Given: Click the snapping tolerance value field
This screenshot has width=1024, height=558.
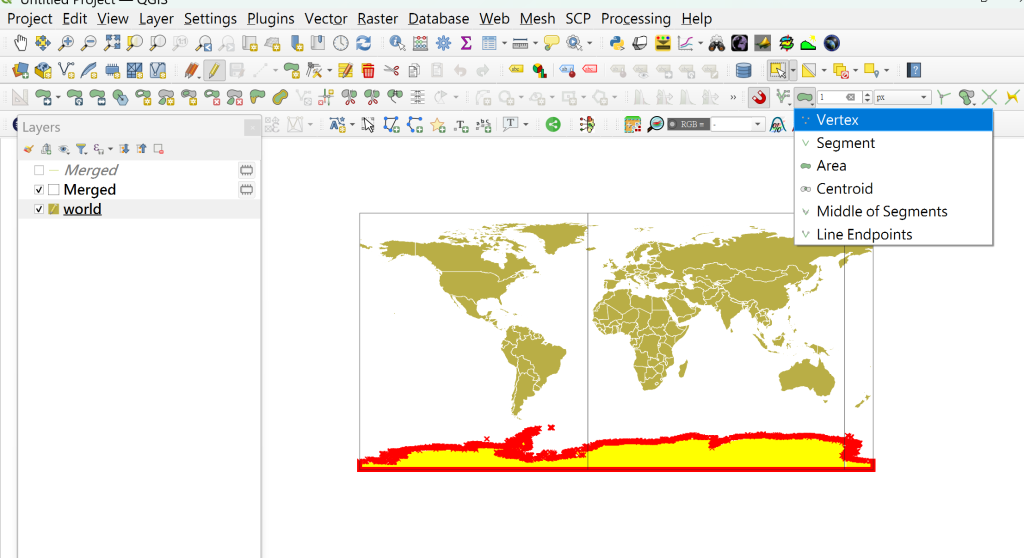Looking at the screenshot, I should coord(839,97).
